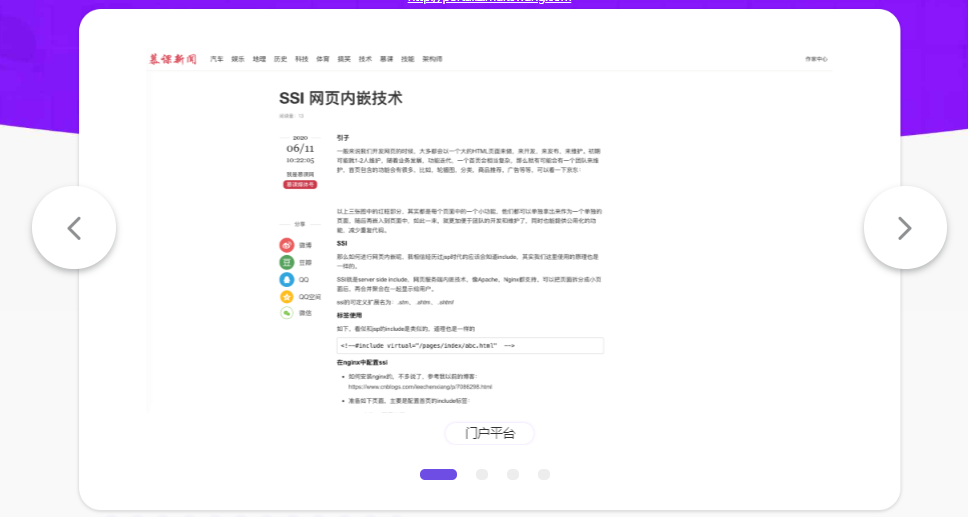Click the 微博 share label text
The width and height of the screenshot is (968, 517).
click(306, 245)
